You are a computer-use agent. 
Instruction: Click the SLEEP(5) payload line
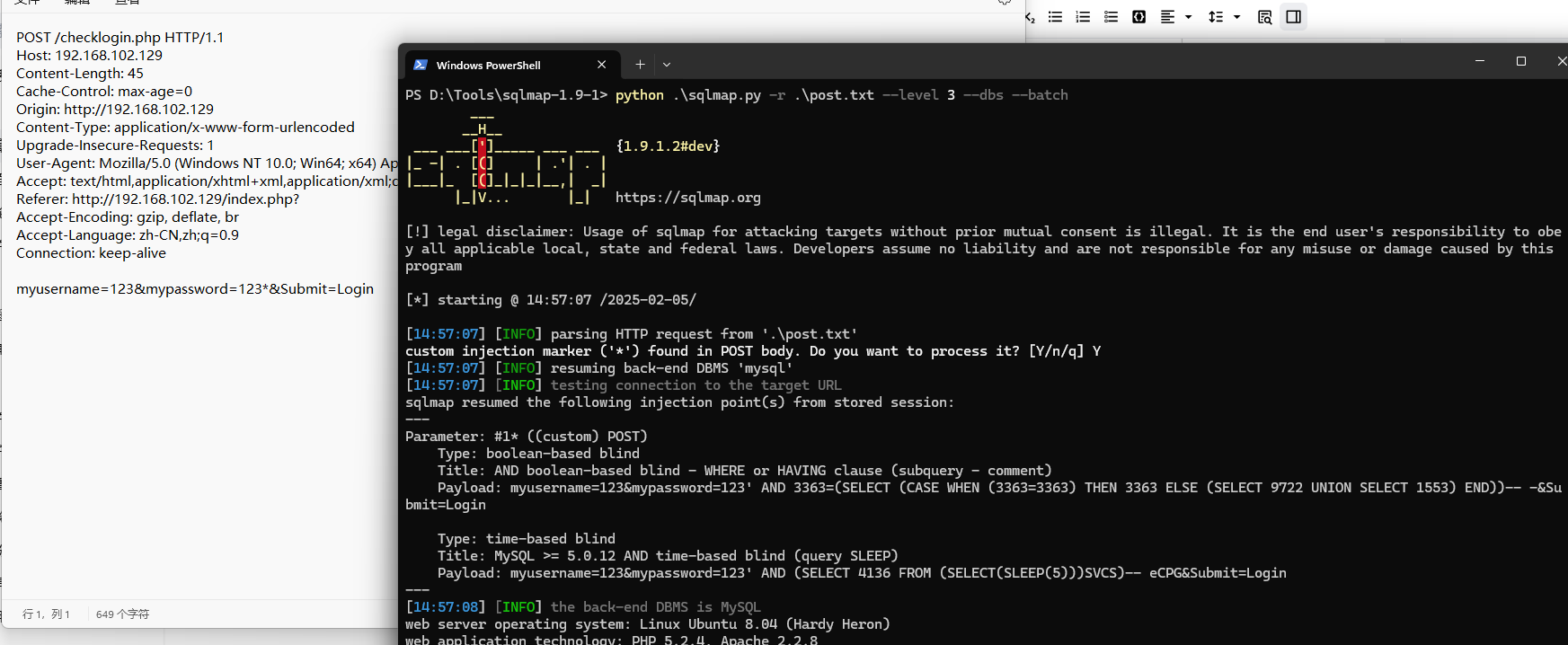point(862,573)
